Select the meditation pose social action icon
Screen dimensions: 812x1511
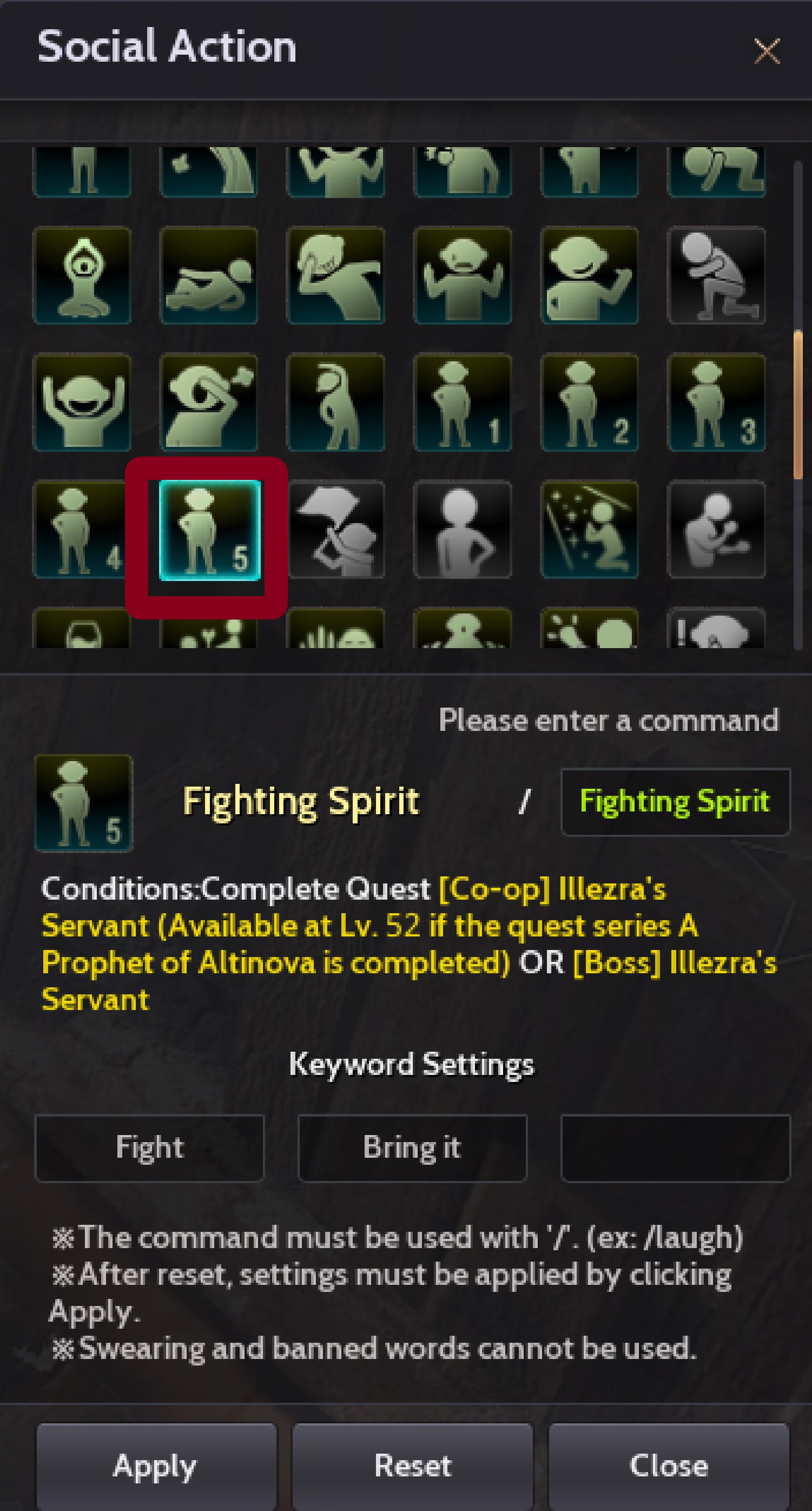tap(82, 276)
